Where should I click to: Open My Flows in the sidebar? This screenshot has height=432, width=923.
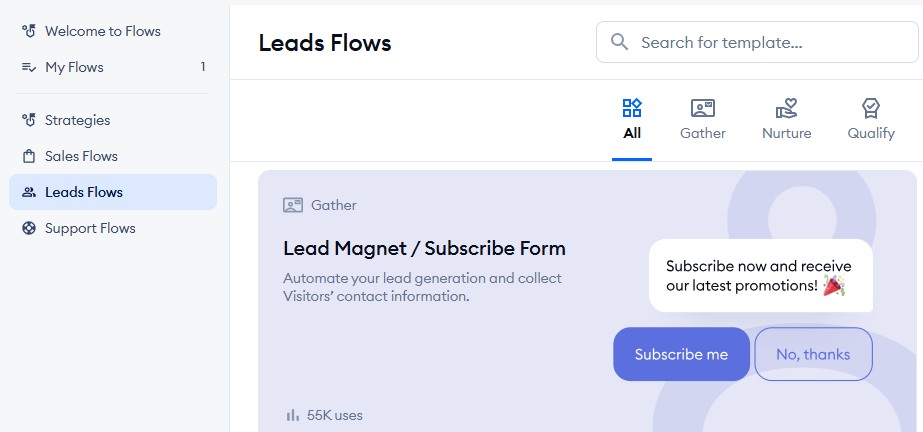coord(74,67)
